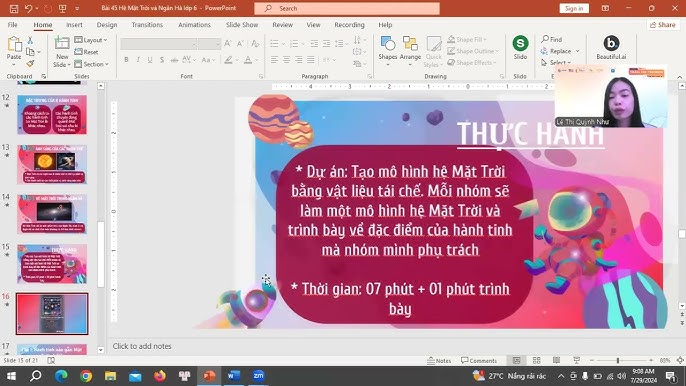This screenshot has width=686, height=386.
Task: Increase font size
Action: coord(228,43)
